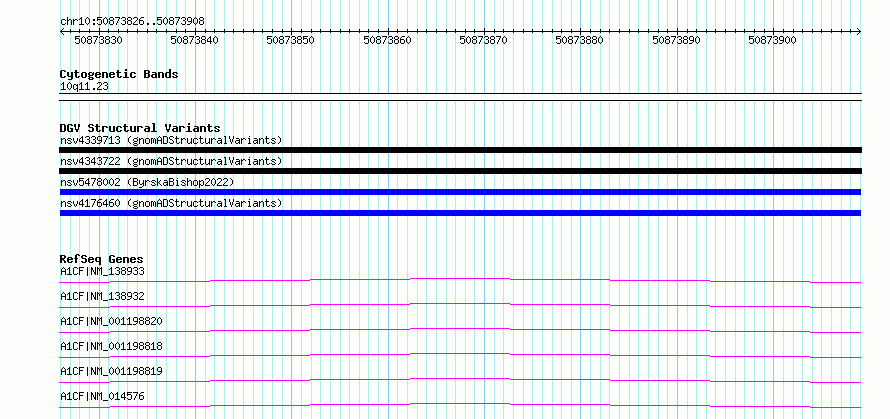Viewport: 890px width, 419px height.
Task: Open variant nsv4176460 label
Action: pos(171,203)
